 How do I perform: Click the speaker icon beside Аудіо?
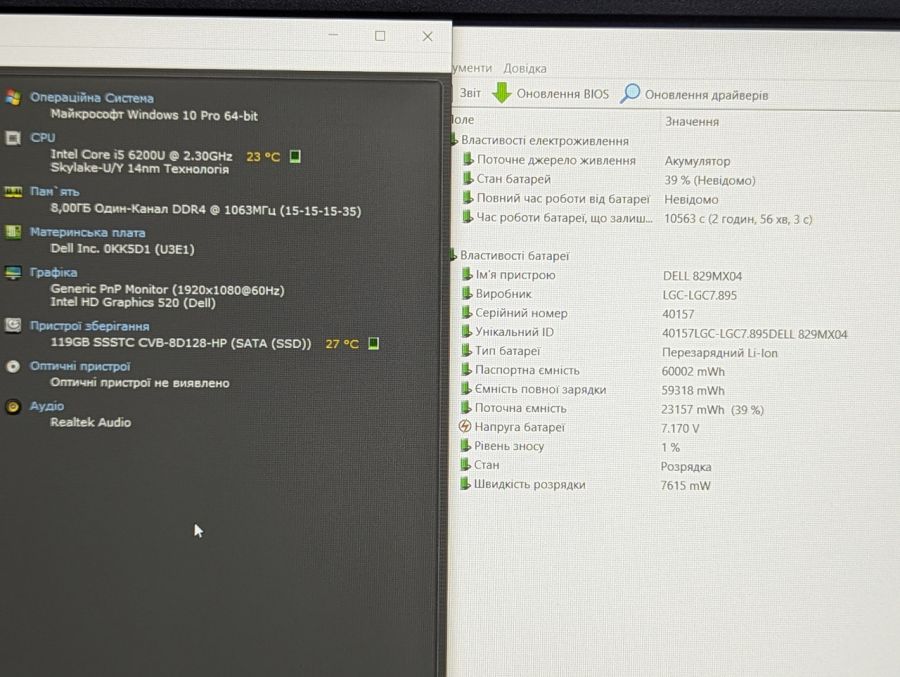(13, 407)
